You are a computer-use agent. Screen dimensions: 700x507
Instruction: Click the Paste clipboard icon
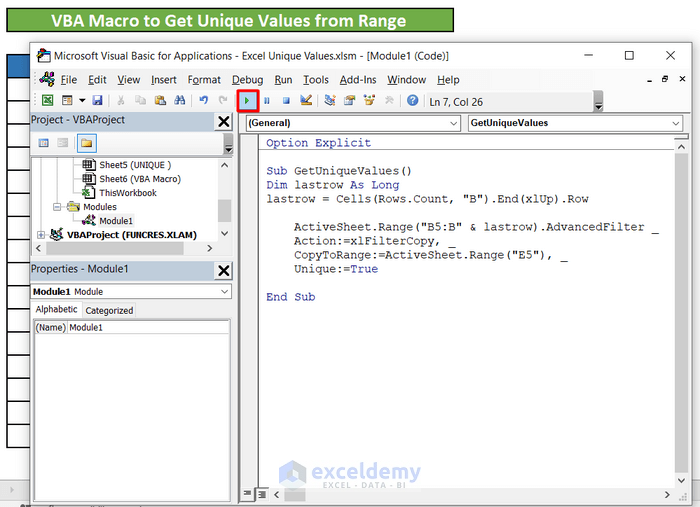[x=160, y=100]
